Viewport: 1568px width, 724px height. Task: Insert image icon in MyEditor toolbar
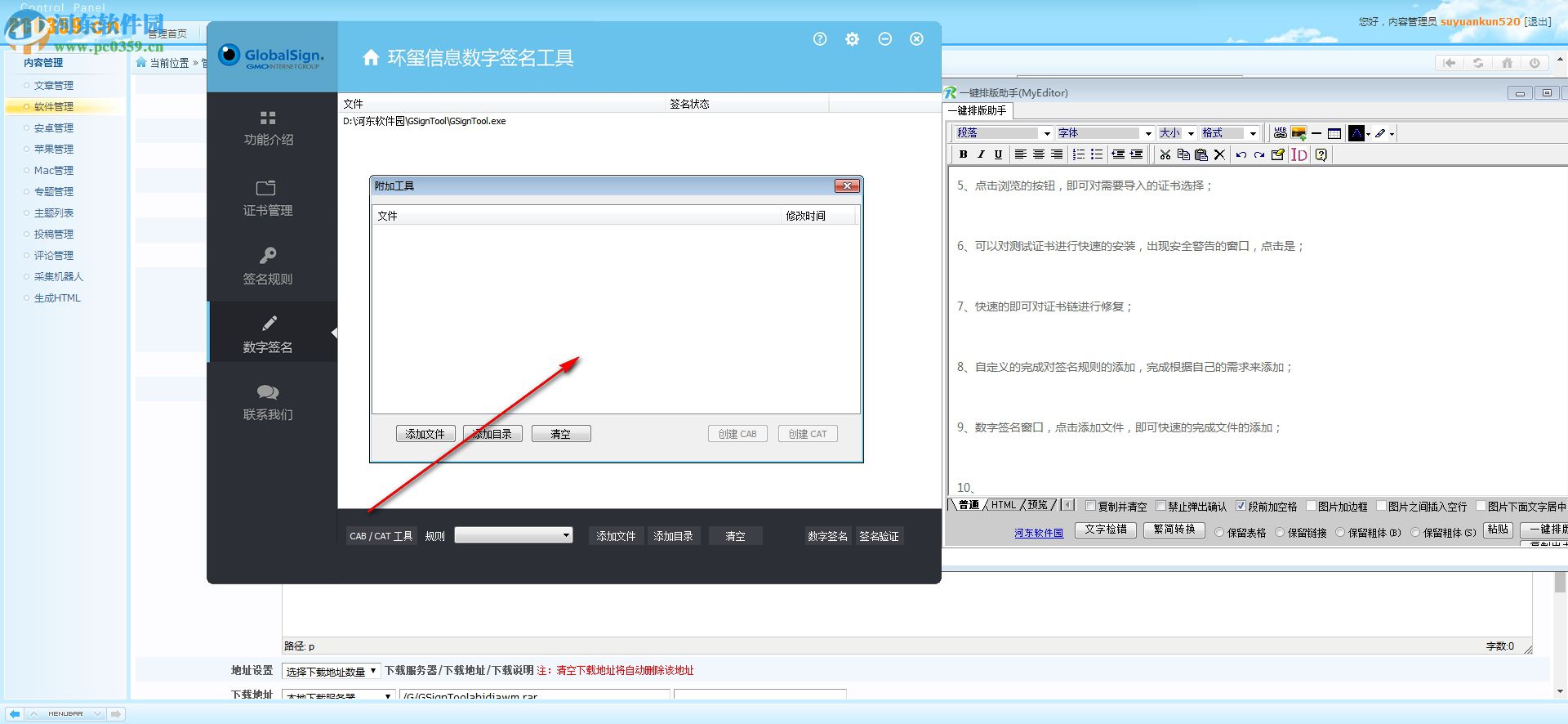click(x=1298, y=133)
